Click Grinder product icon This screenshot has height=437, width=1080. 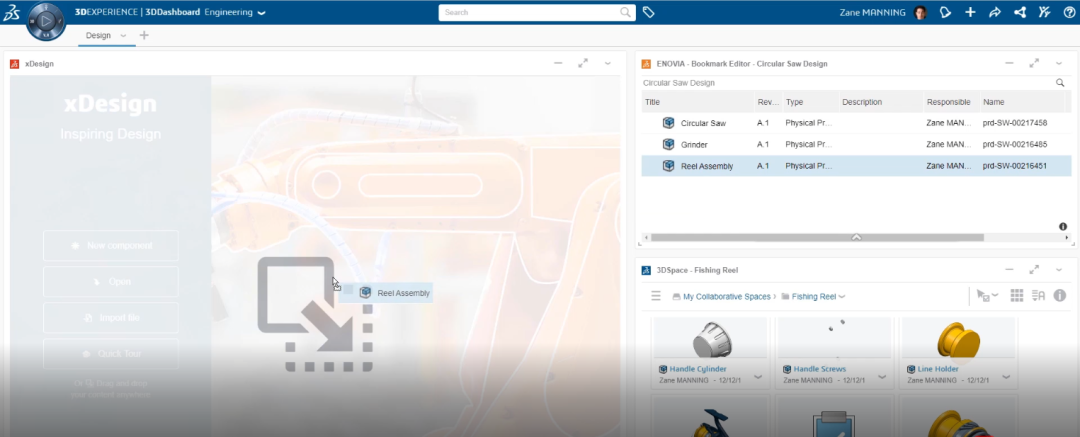[668, 145]
